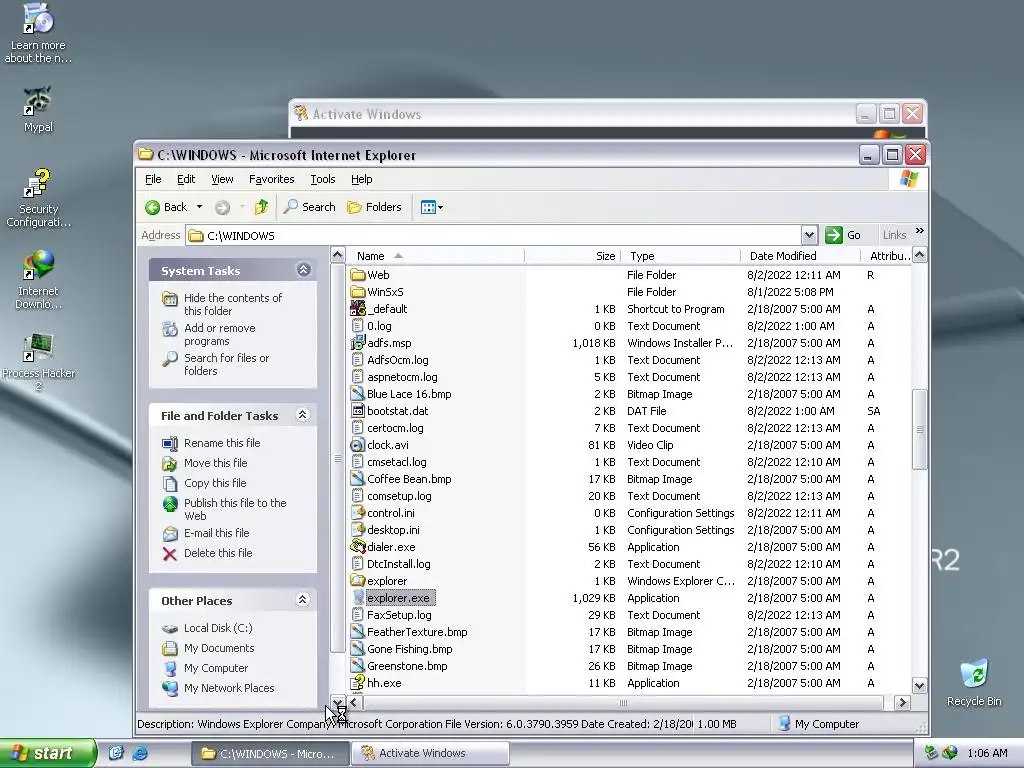Open the File menu
This screenshot has width=1024, height=768.
click(x=153, y=179)
